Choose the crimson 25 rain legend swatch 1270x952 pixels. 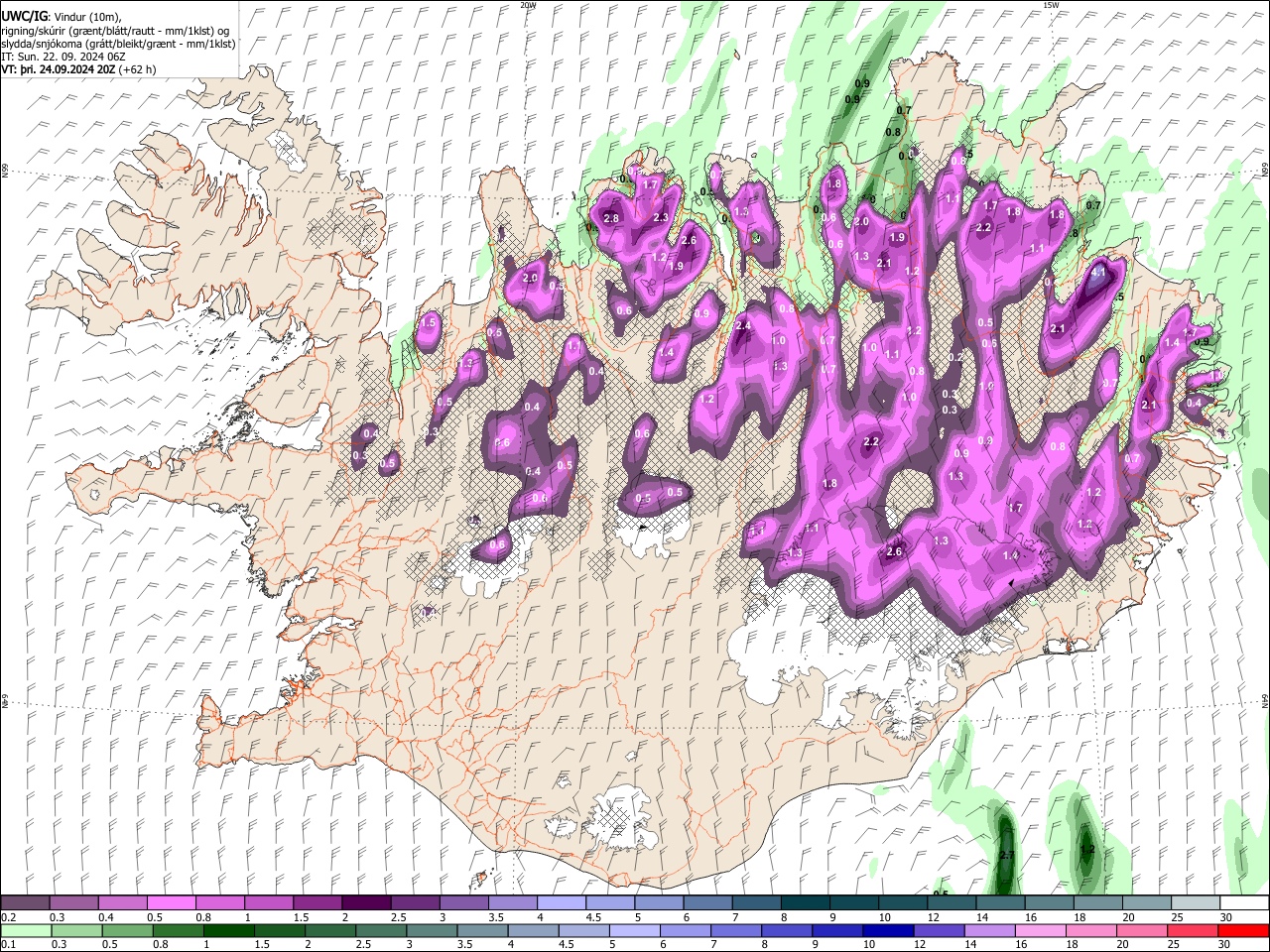tap(1192, 930)
